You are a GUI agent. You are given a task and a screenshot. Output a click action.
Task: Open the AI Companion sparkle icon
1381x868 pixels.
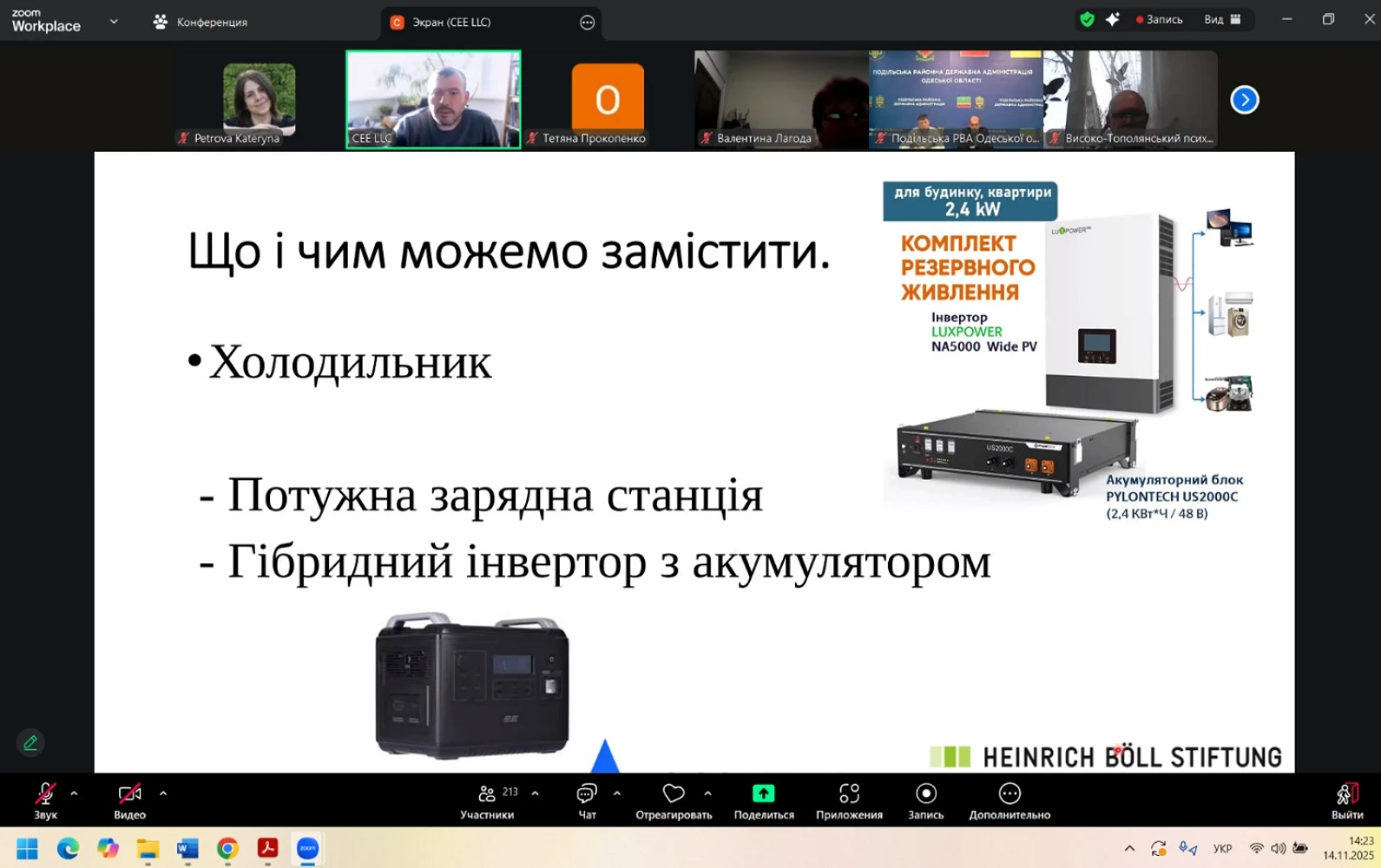[x=1112, y=19]
